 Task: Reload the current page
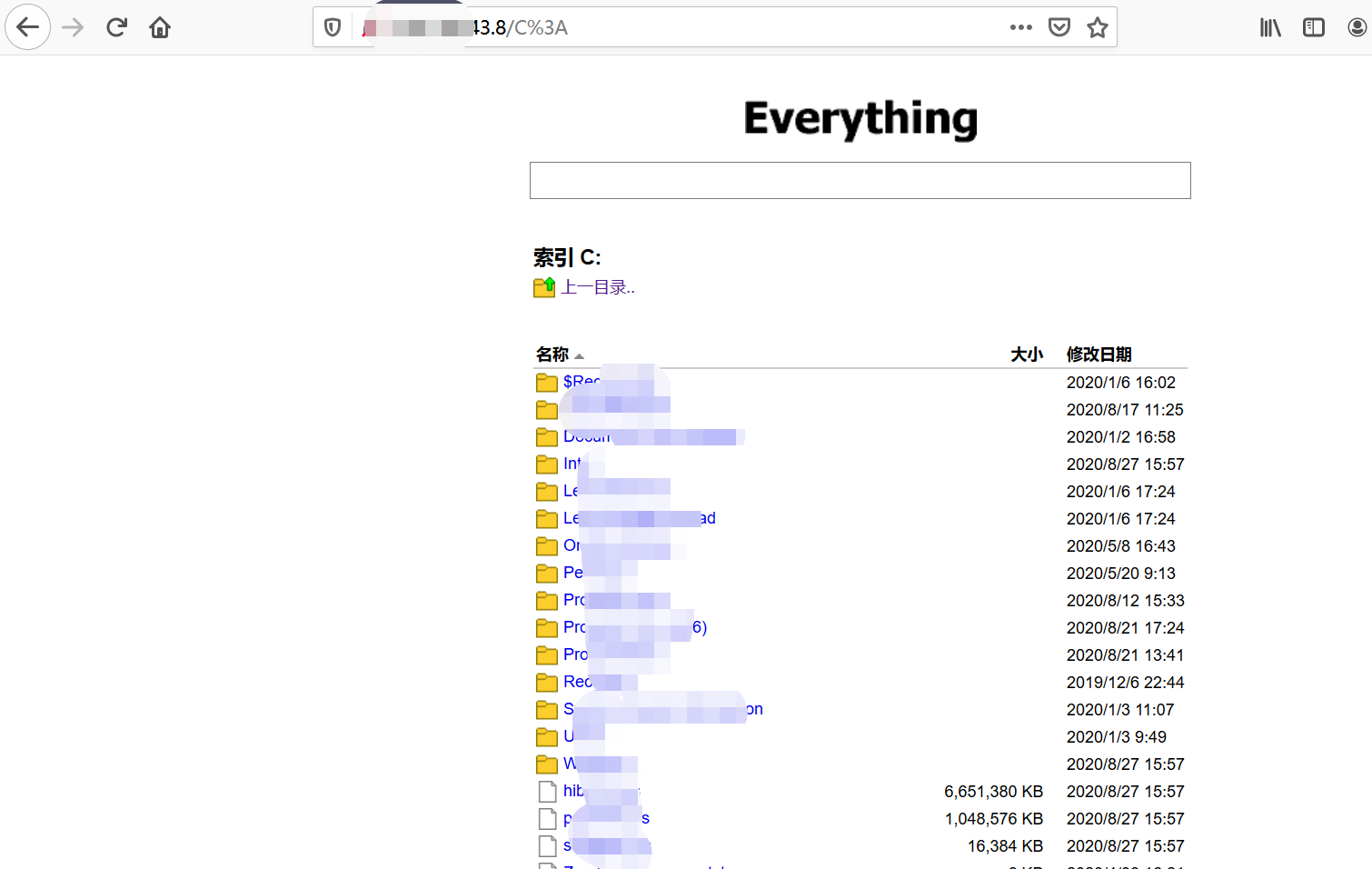[116, 27]
